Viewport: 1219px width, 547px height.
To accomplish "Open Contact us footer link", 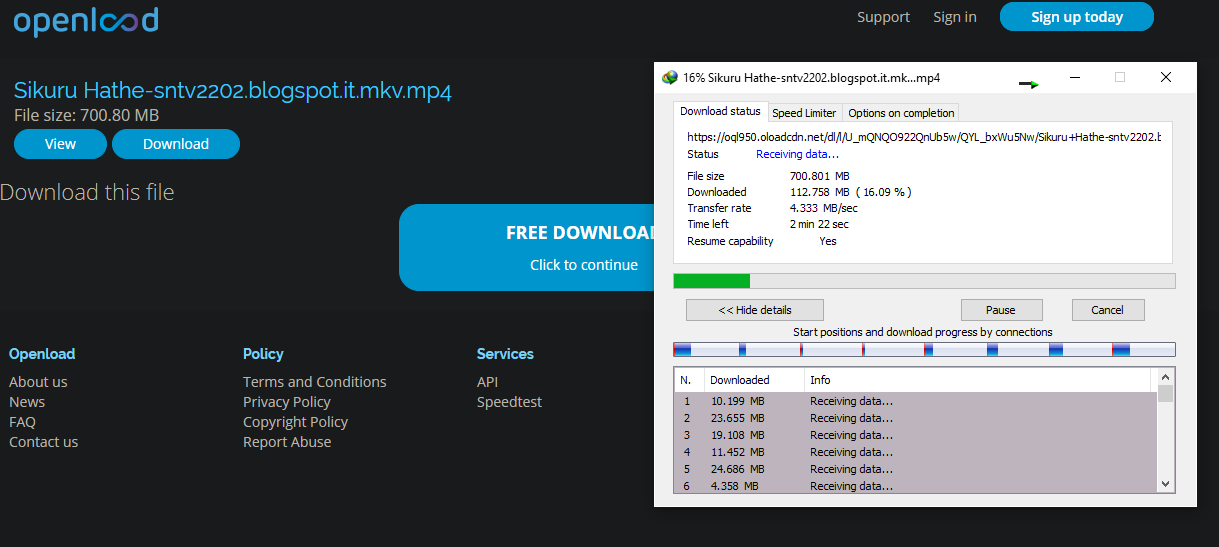I will 43,442.
